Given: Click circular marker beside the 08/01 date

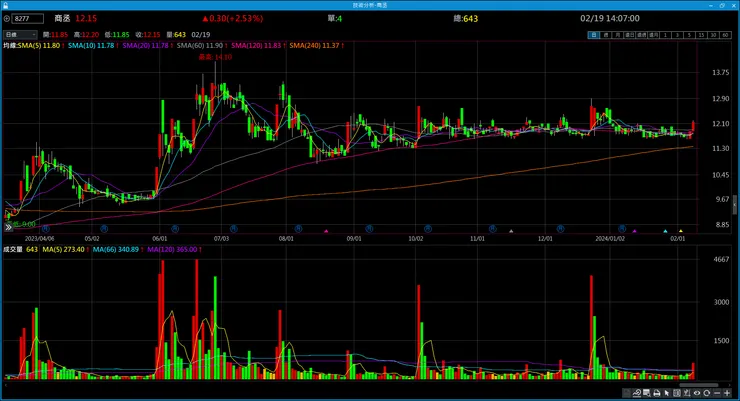Looking at the screenshot, I should pos(298,229).
